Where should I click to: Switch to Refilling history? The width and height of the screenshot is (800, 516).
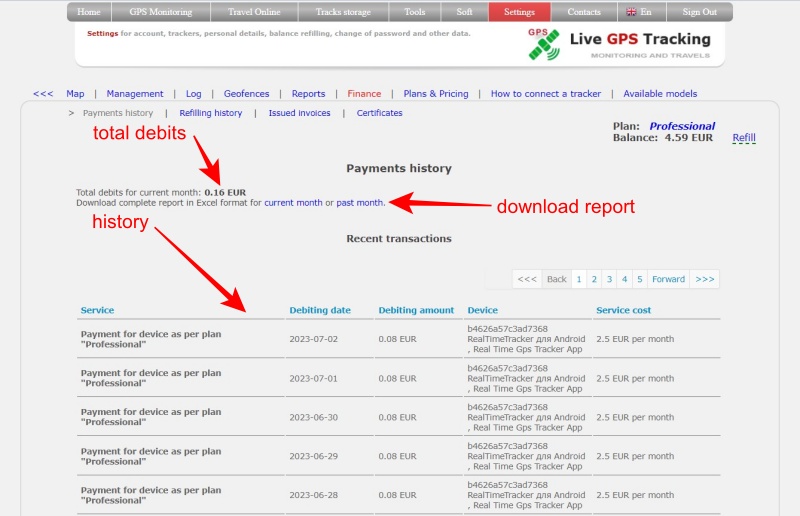(x=211, y=113)
